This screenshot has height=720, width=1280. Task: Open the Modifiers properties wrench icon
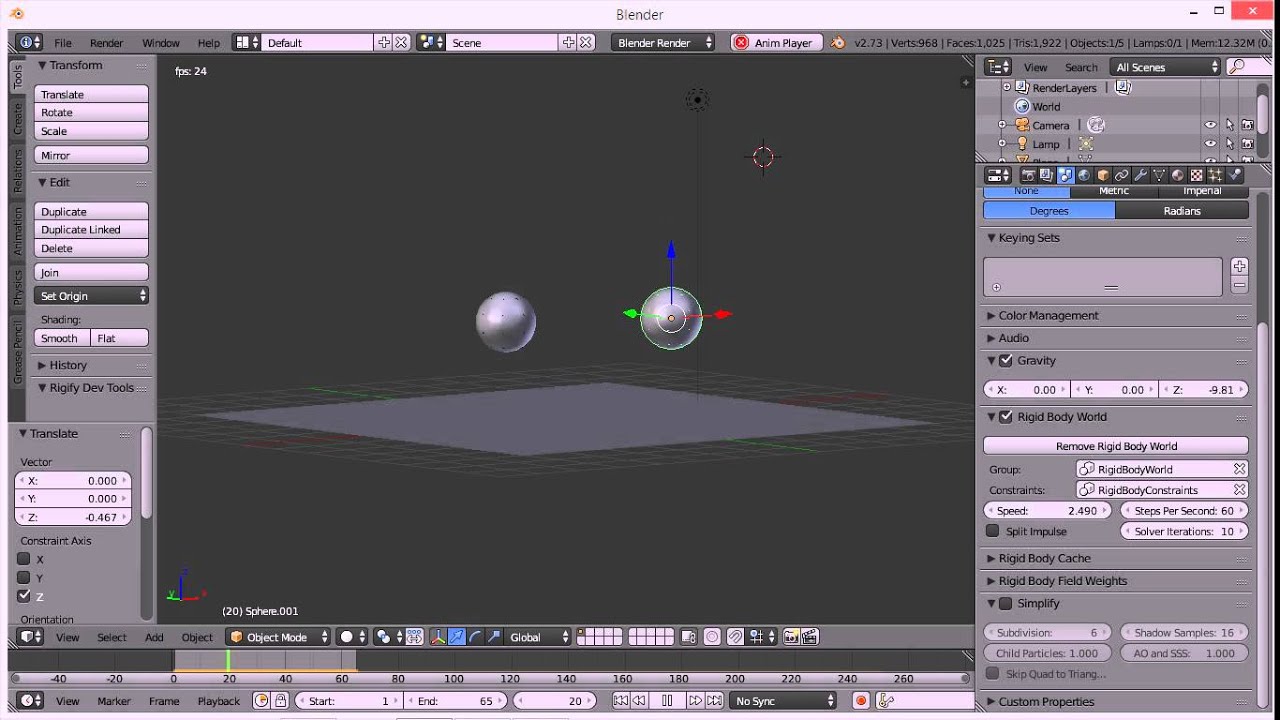1141,175
